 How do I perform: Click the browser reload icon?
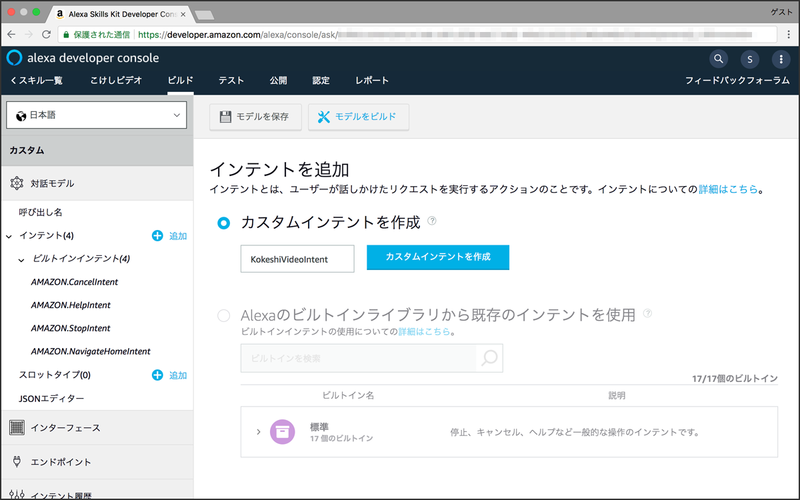[46, 34]
